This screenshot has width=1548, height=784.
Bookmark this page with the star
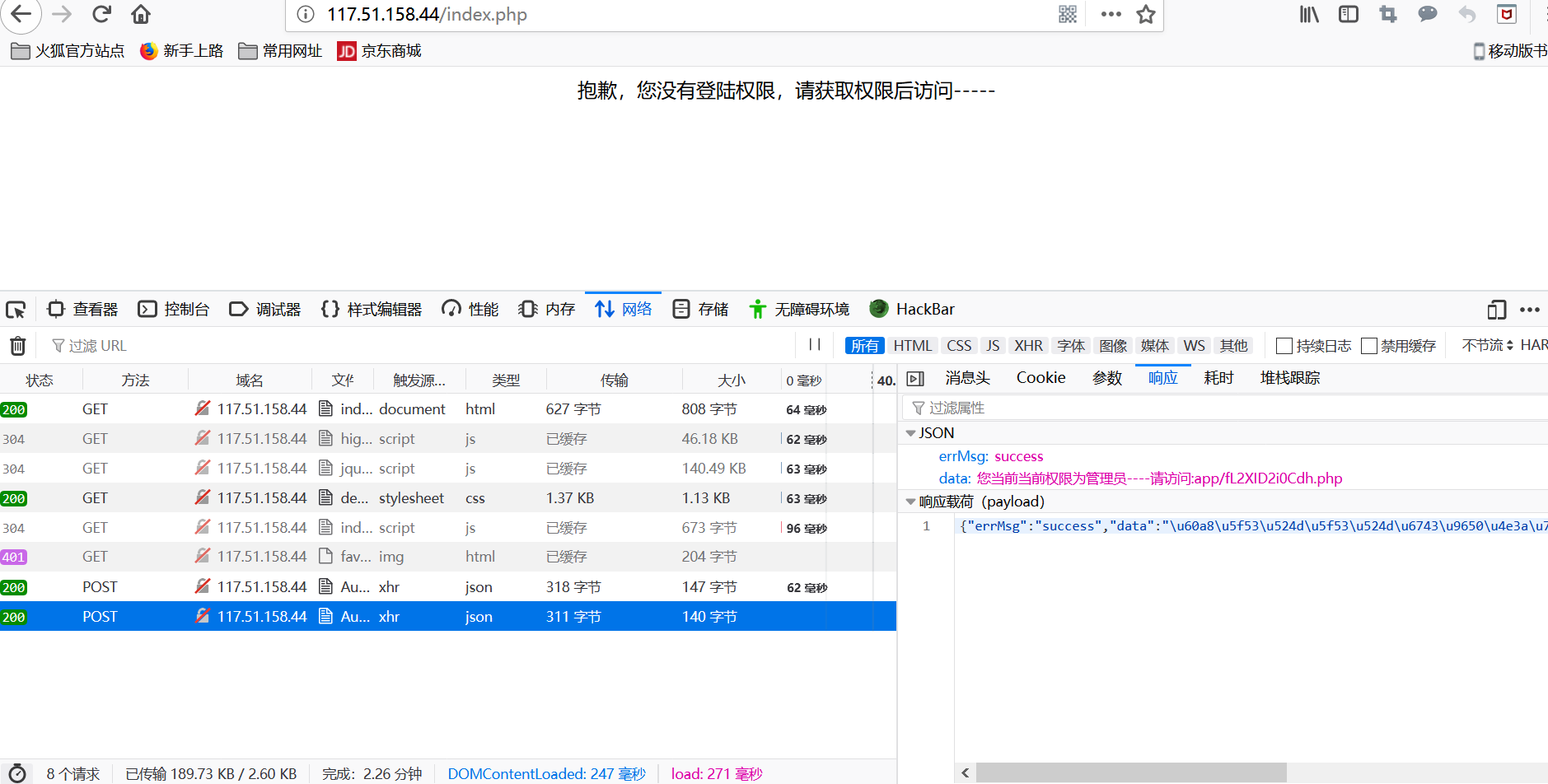pyautogui.click(x=1145, y=14)
